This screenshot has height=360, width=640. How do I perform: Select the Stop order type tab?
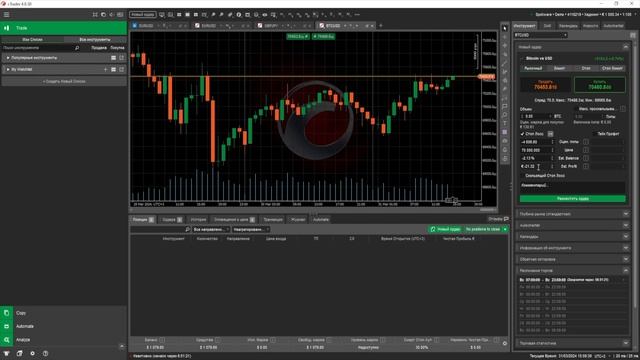tap(586, 68)
